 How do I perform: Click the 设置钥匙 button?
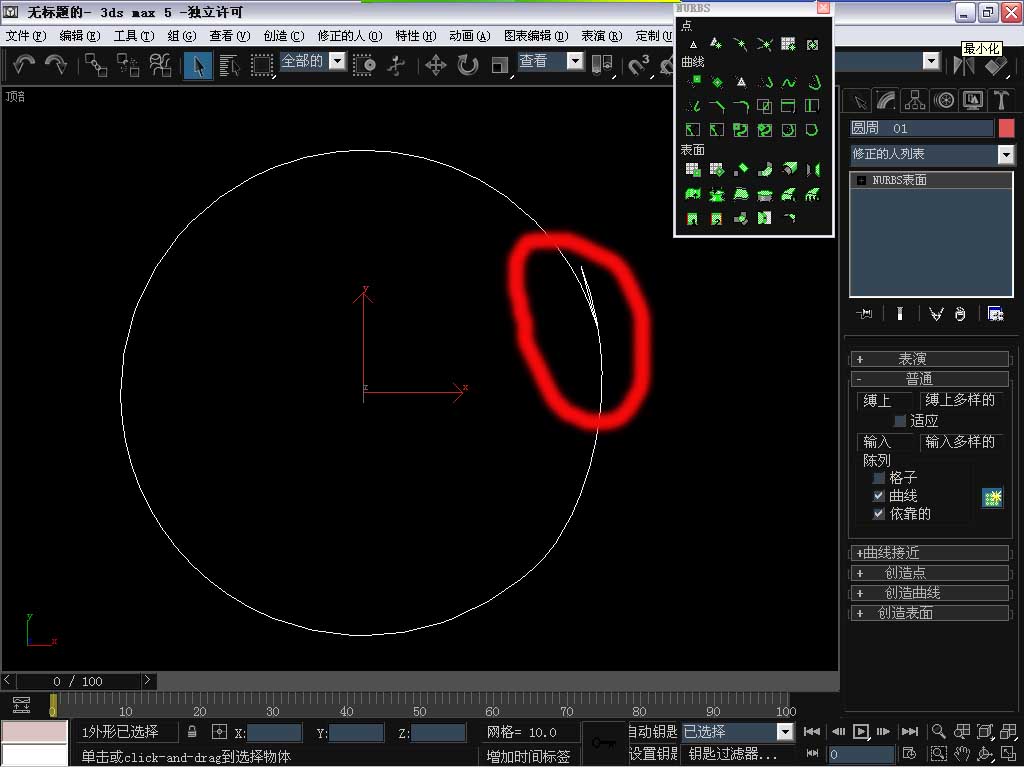coord(652,754)
